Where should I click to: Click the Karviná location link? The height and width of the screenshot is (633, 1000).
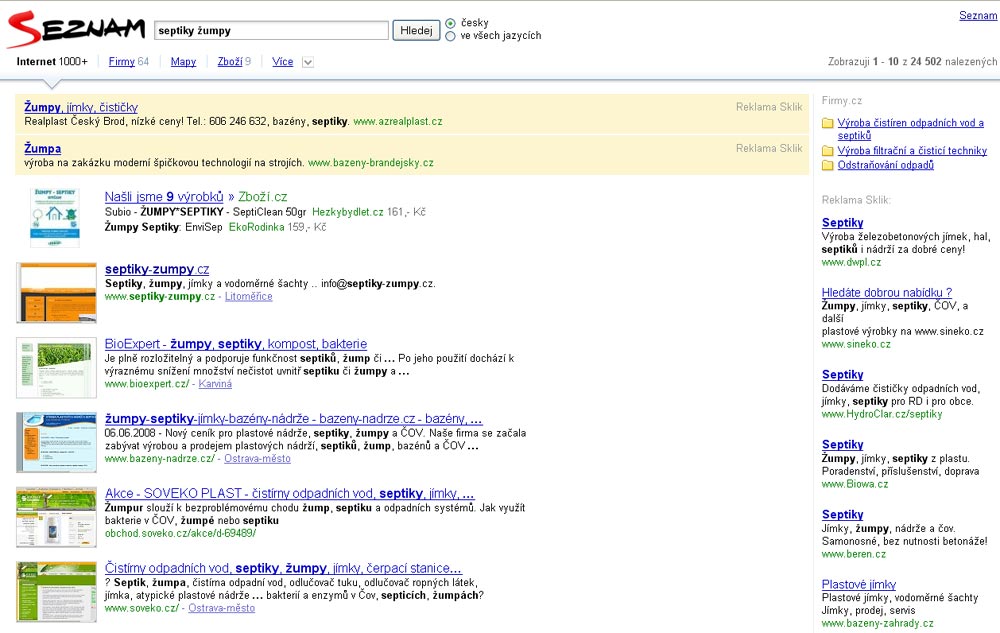coord(215,384)
